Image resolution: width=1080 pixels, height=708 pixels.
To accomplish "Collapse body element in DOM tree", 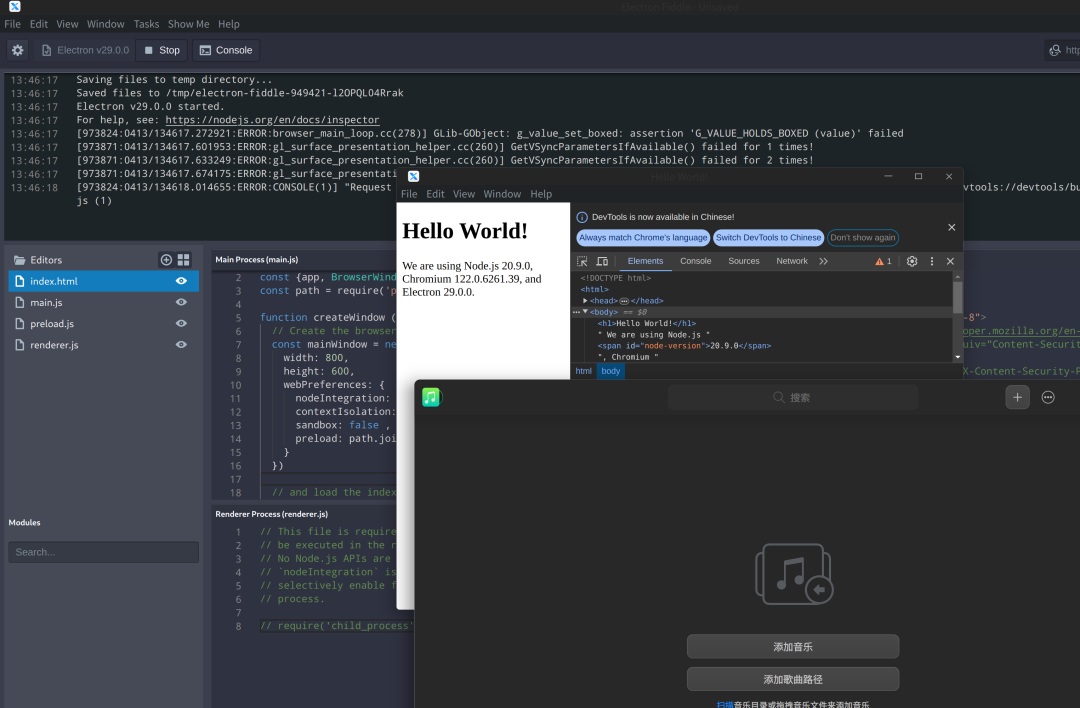I will (585, 312).
